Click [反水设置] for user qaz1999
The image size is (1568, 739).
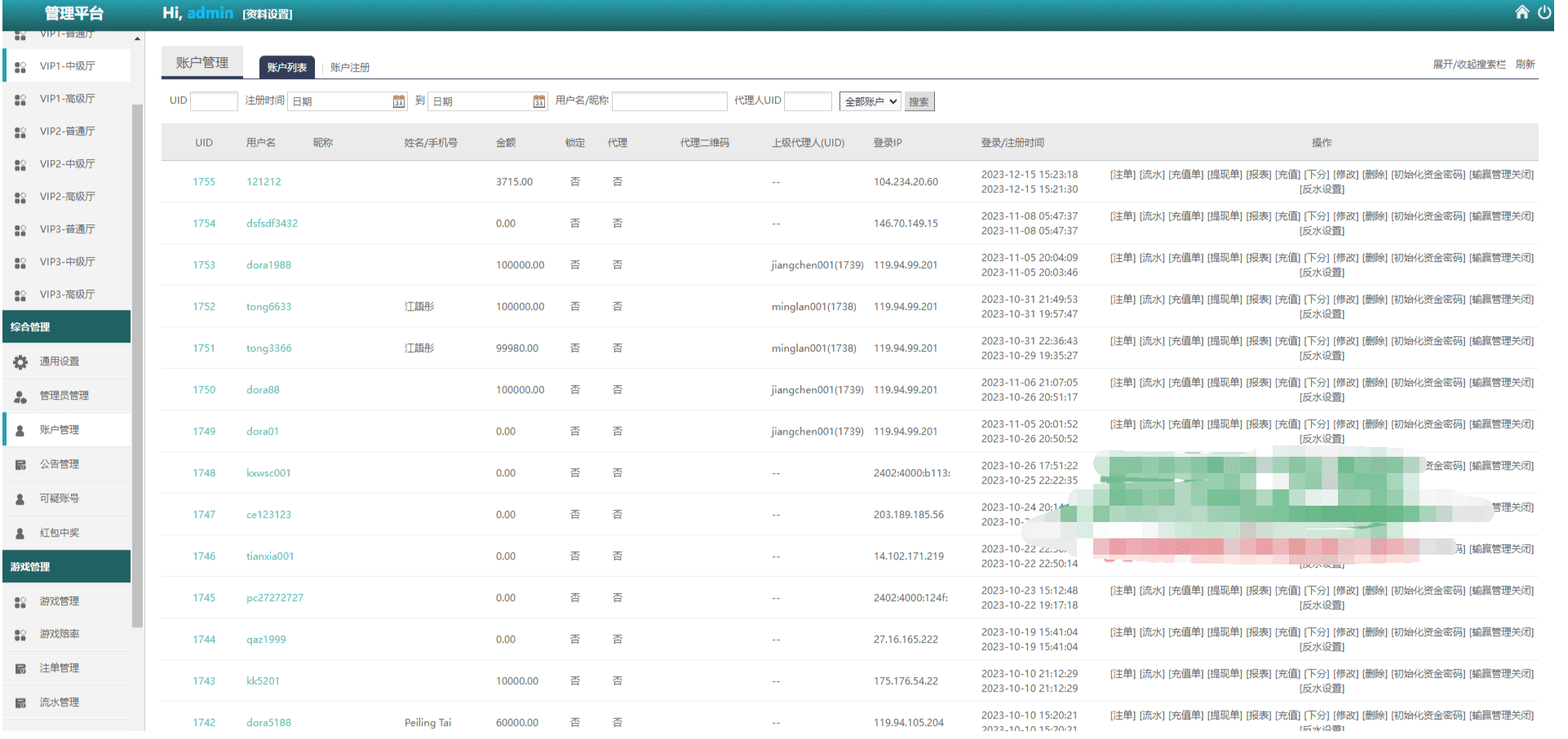[1322, 647]
